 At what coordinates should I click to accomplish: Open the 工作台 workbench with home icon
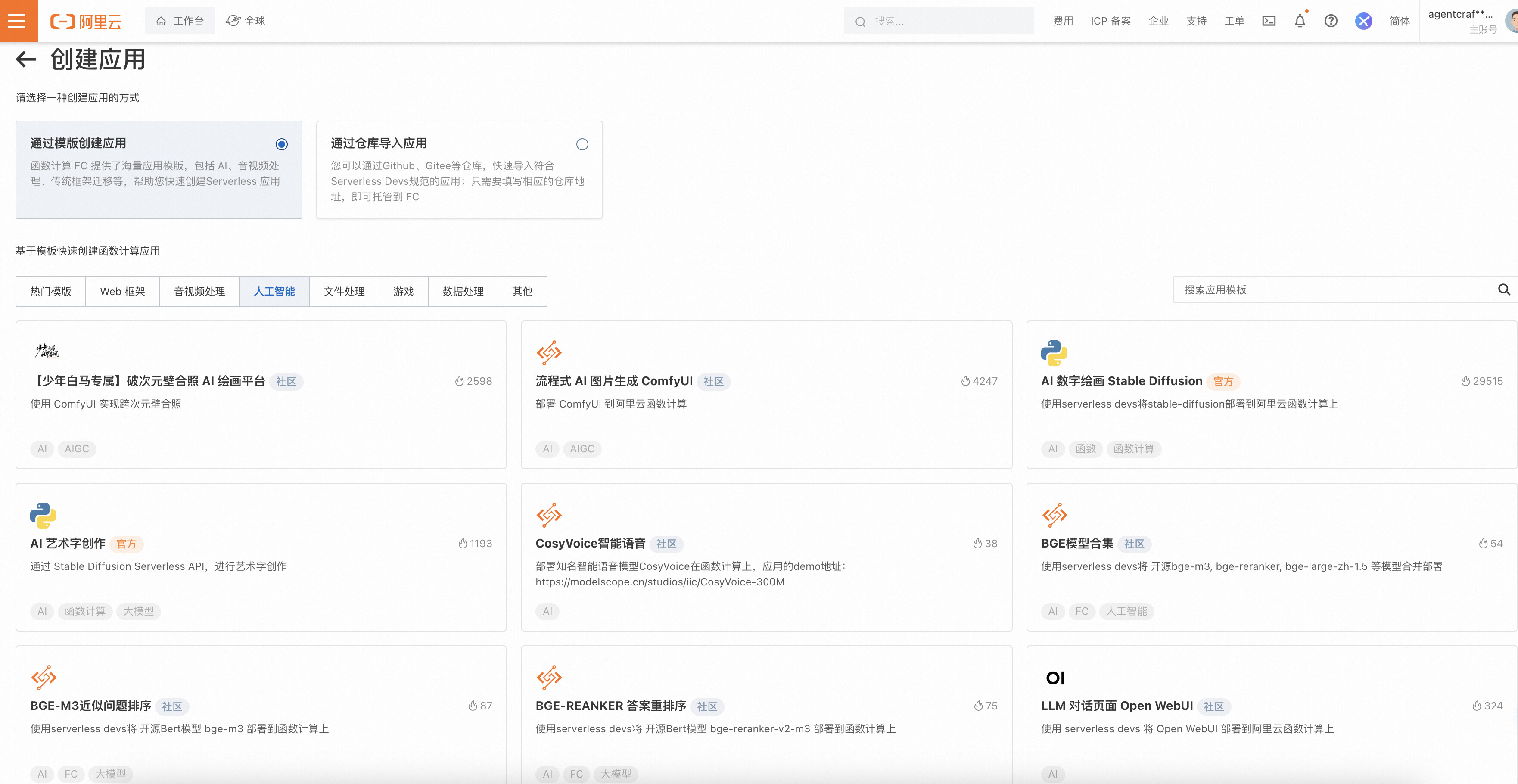[x=180, y=21]
